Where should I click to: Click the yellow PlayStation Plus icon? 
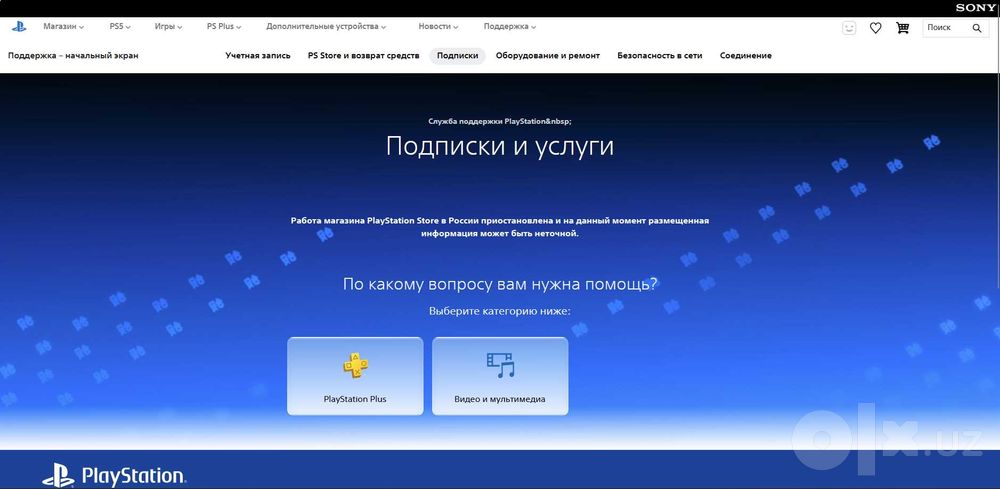(x=355, y=365)
